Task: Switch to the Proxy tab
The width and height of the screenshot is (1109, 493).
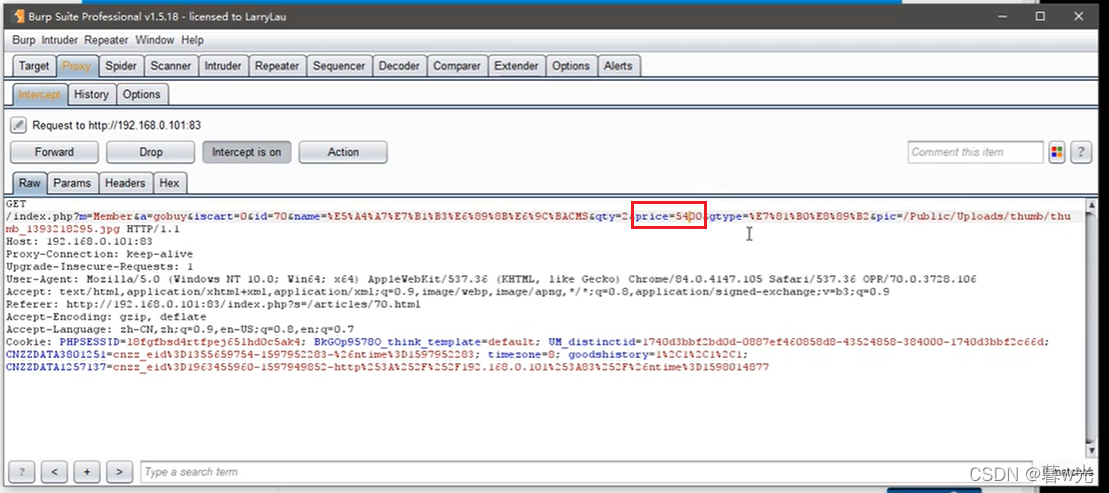Action: click(76, 66)
